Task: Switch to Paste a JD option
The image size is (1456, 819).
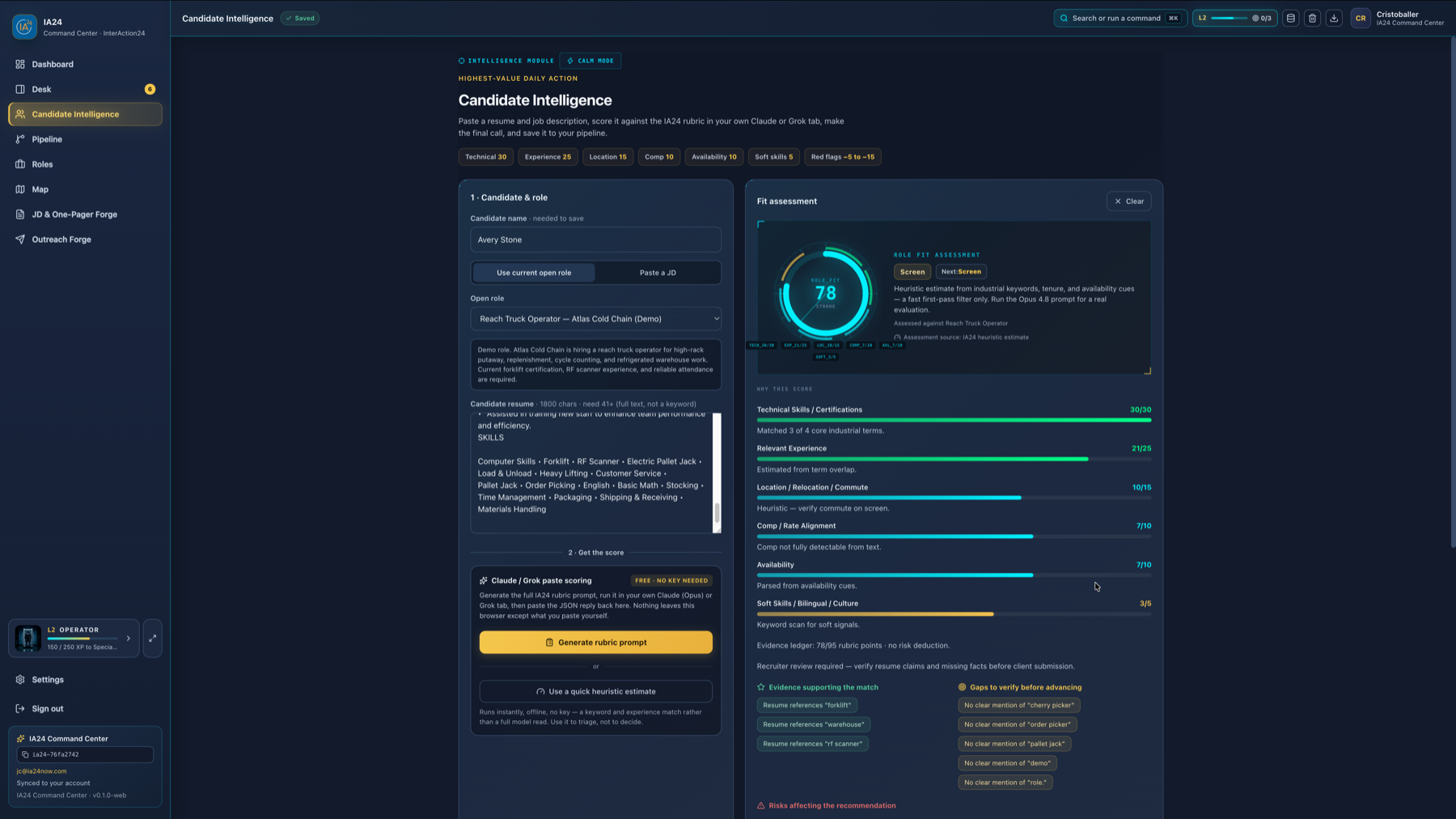Action: point(658,273)
